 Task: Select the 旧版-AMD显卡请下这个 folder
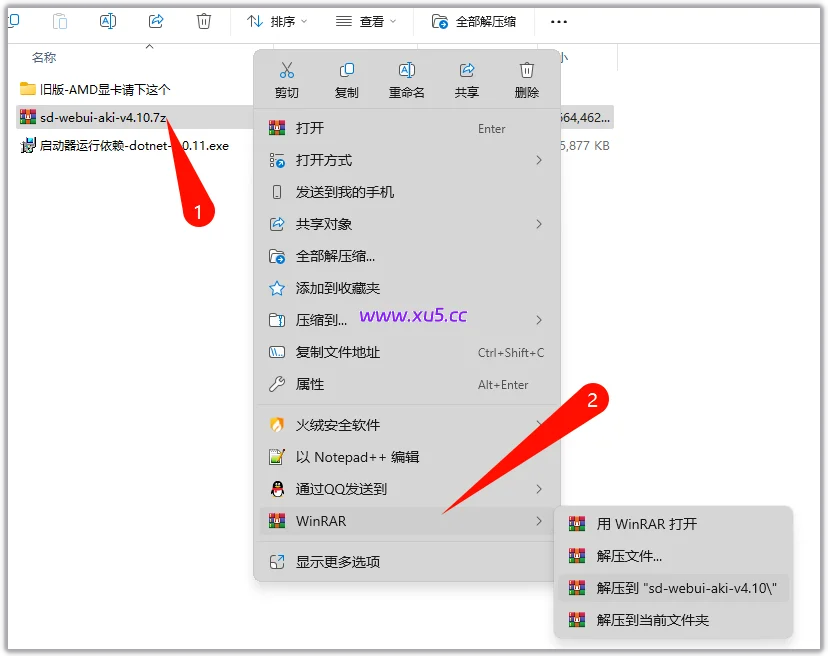(105, 89)
